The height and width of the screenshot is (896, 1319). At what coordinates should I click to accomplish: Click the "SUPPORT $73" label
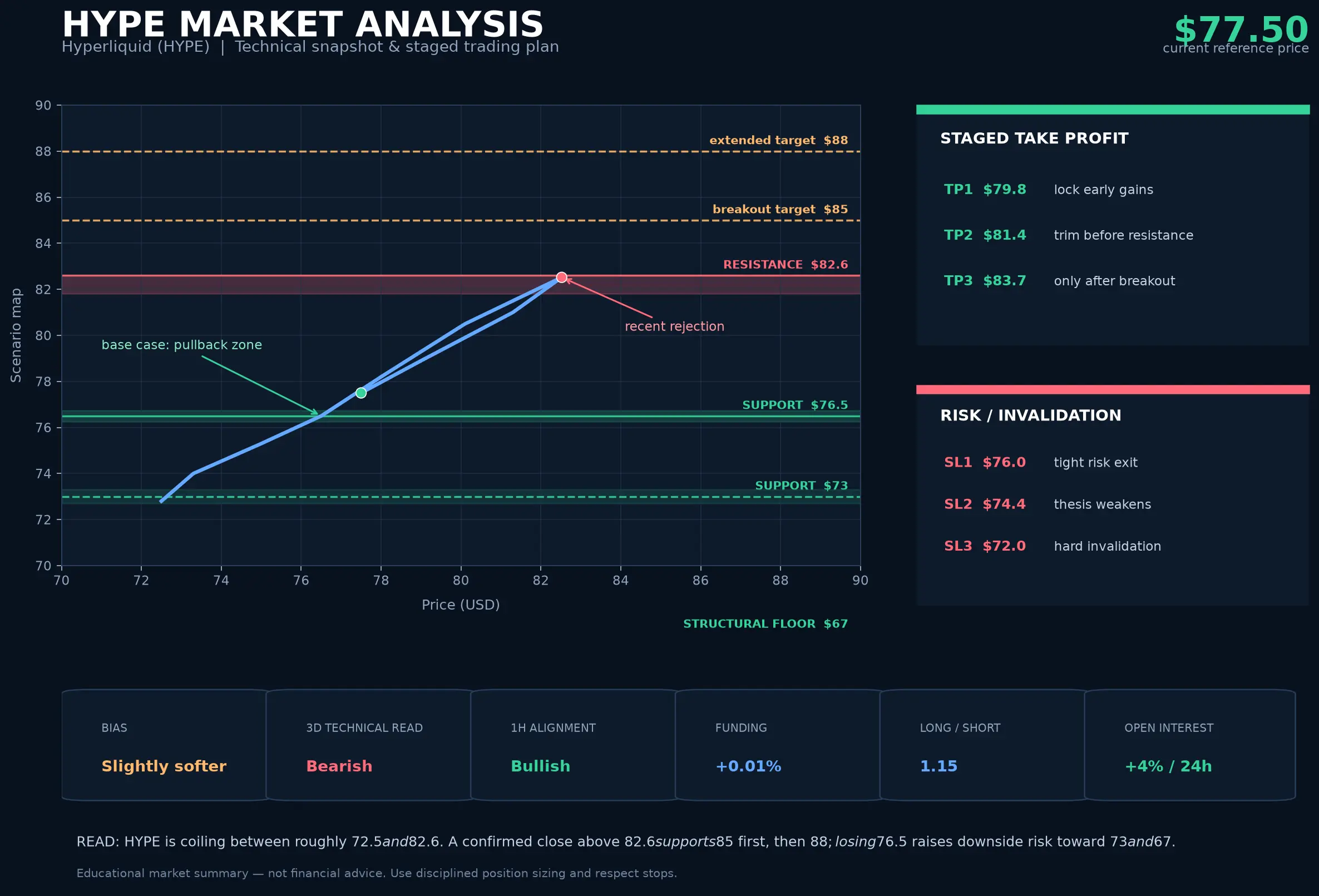[802, 486]
